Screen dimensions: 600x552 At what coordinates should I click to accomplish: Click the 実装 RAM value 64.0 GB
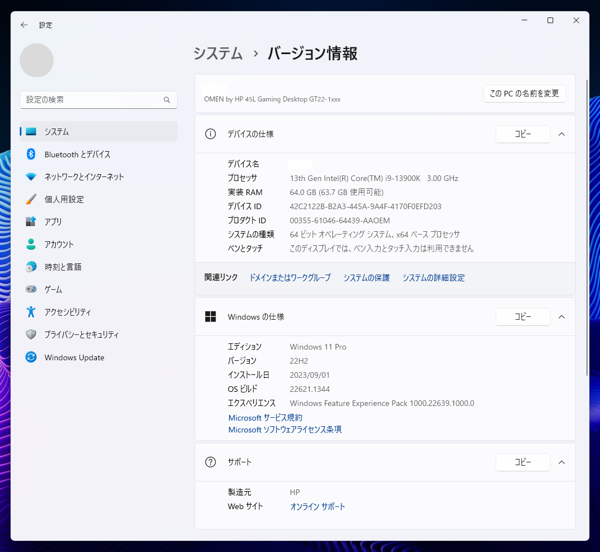pos(336,192)
